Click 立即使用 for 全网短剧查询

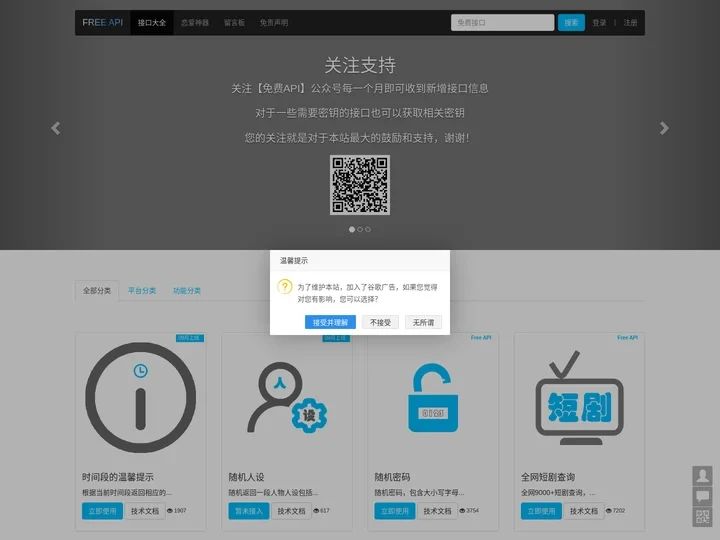click(x=541, y=511)
